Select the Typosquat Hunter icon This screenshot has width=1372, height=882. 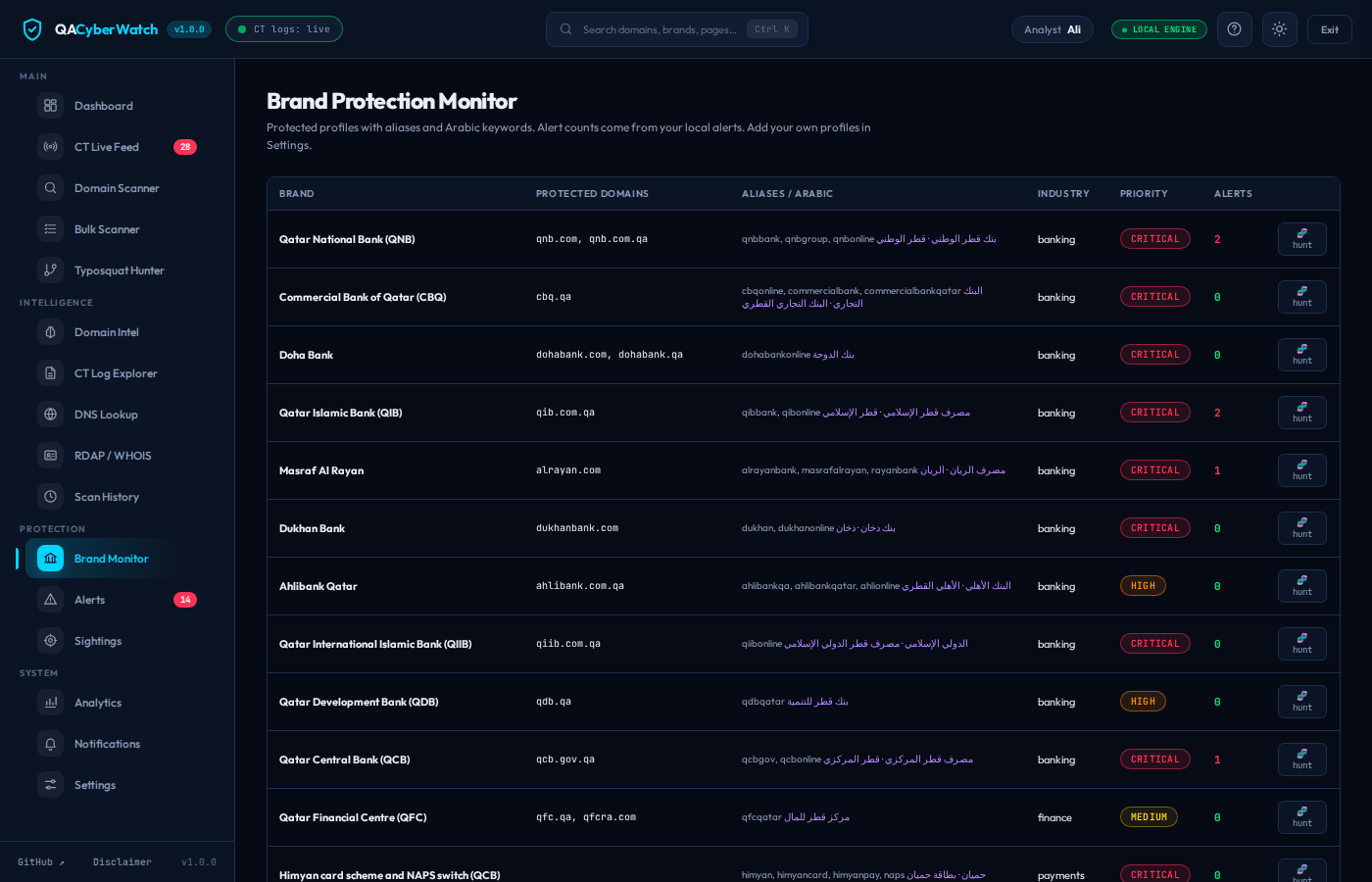click(50, 270)
